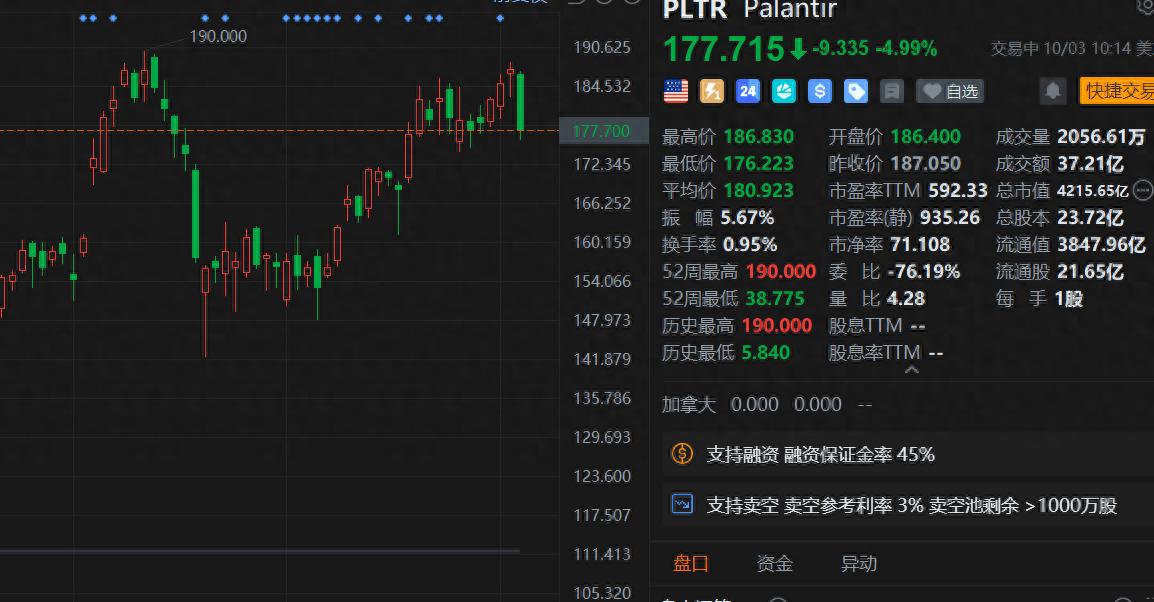Collapse the stock details panel chevron
Viewport: 1154px width, 602px height.
(911, 369)
